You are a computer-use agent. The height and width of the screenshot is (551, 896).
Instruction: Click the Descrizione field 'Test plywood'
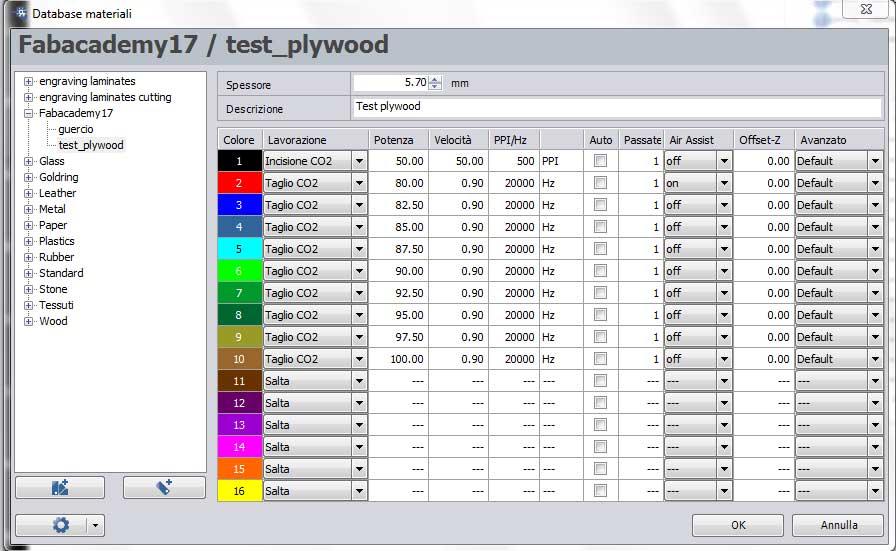617,107
